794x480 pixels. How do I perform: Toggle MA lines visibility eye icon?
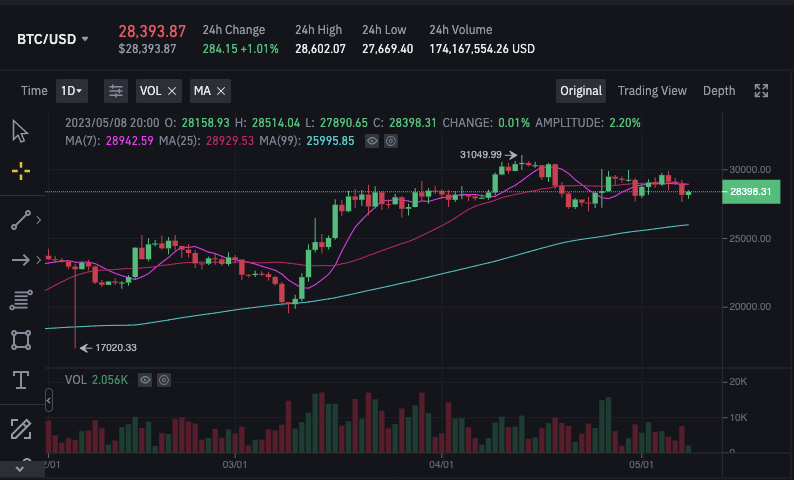click(372, 141)
